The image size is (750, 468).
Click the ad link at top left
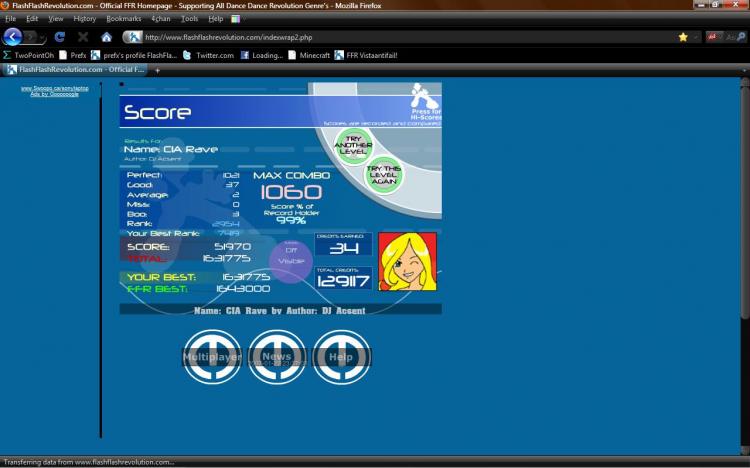coord(55,89)
